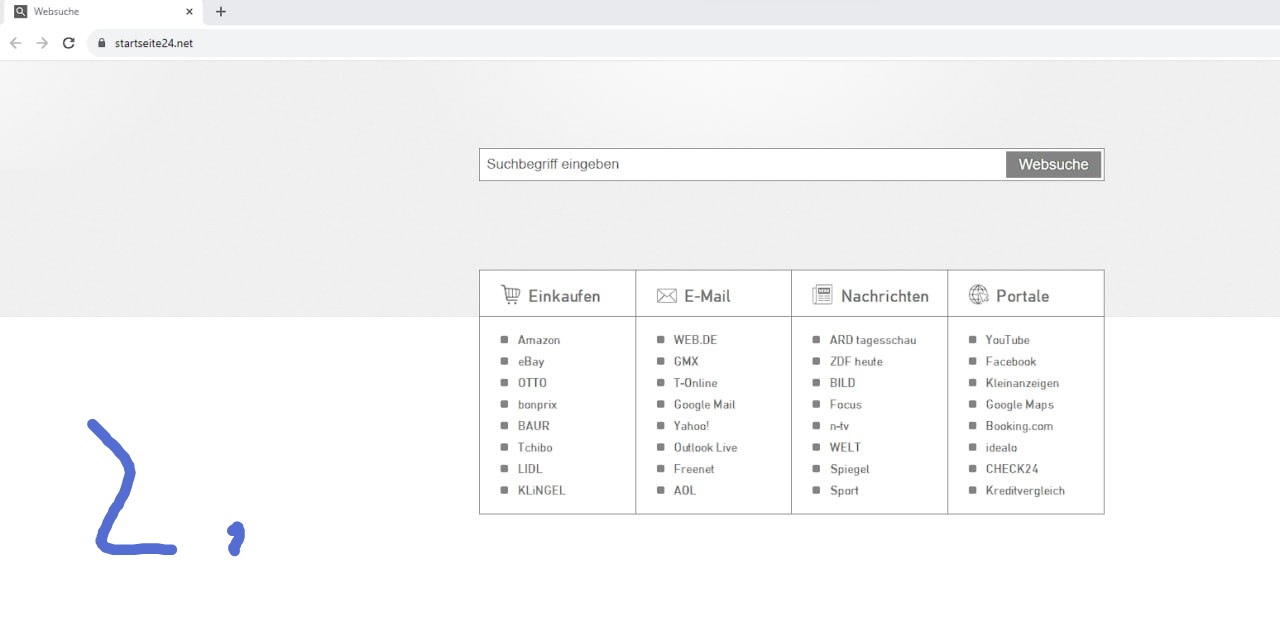Open the CHECK24 link

(1012, 469)
